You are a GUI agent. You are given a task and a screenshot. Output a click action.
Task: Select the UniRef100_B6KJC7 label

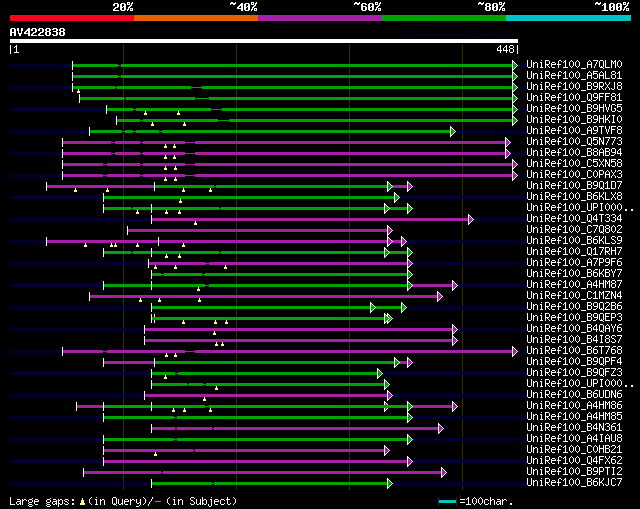574,483
